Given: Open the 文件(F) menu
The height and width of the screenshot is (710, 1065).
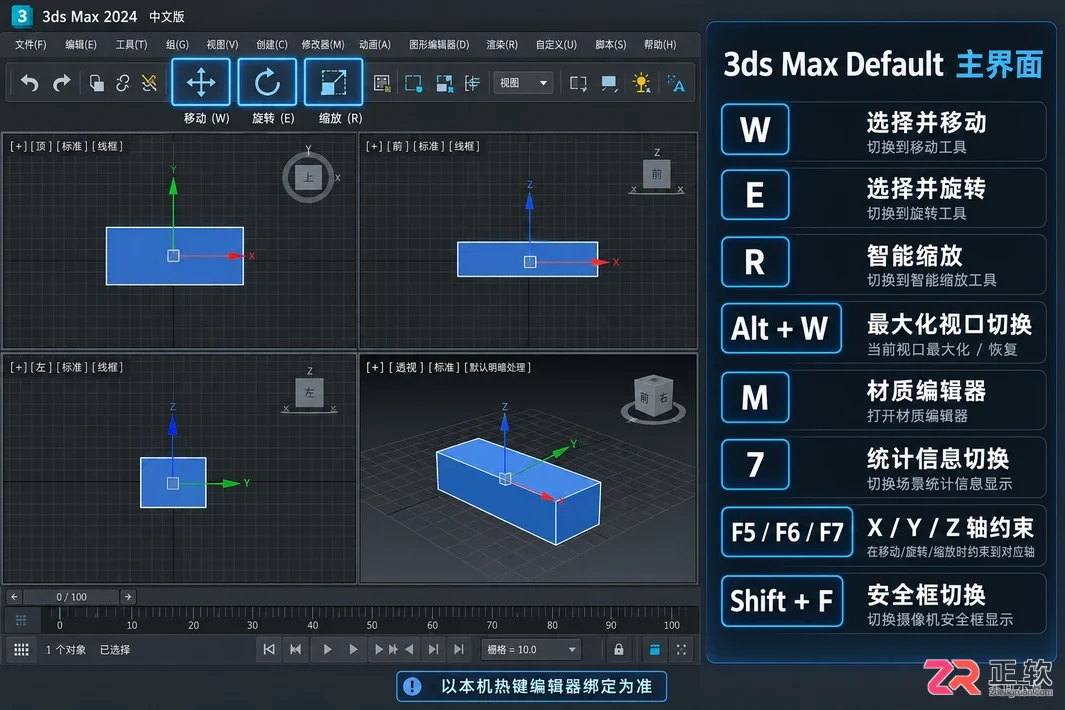Looking at the screenshot, I should [31, 44].
